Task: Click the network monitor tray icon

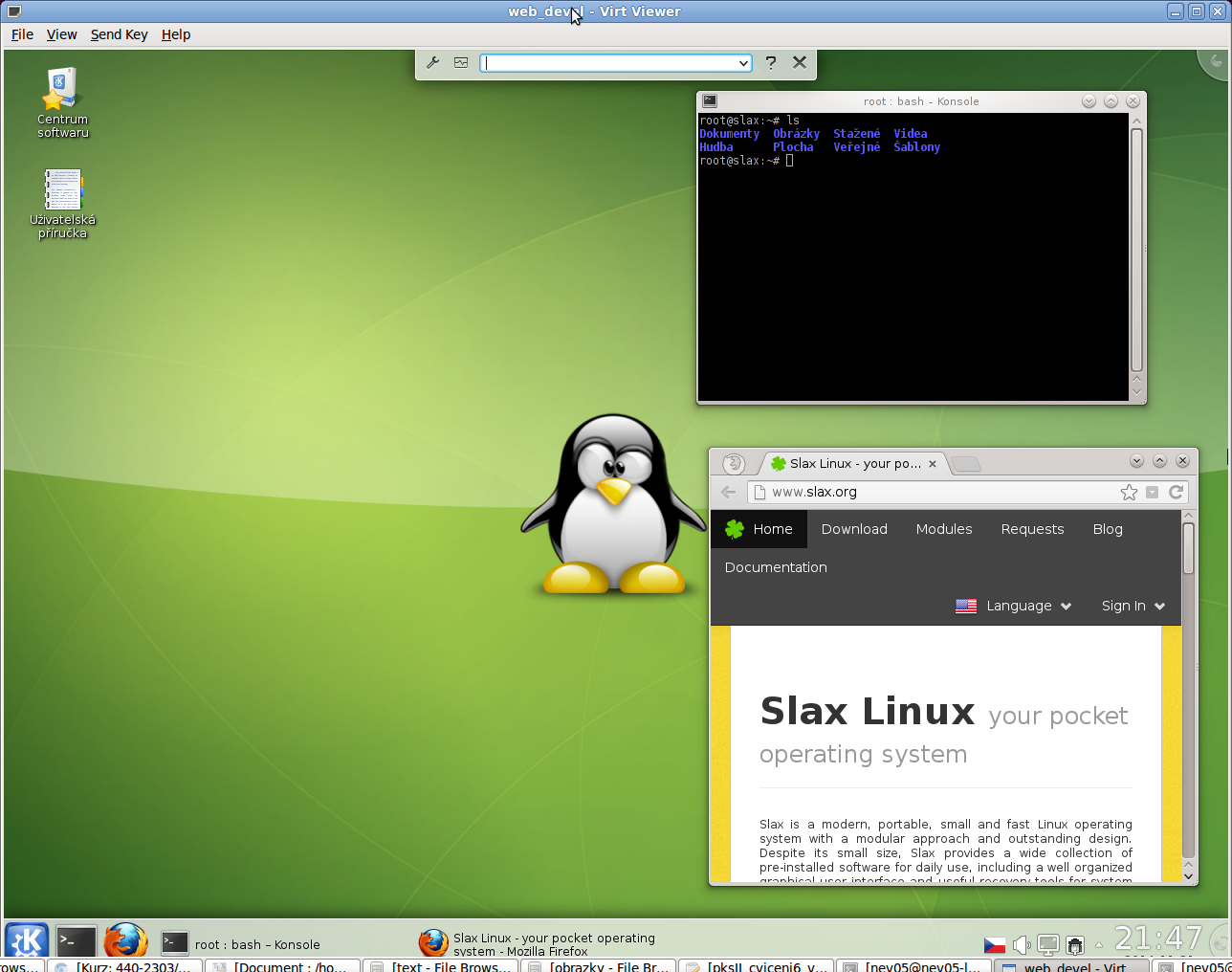Action: click(x=1048, y=945)
